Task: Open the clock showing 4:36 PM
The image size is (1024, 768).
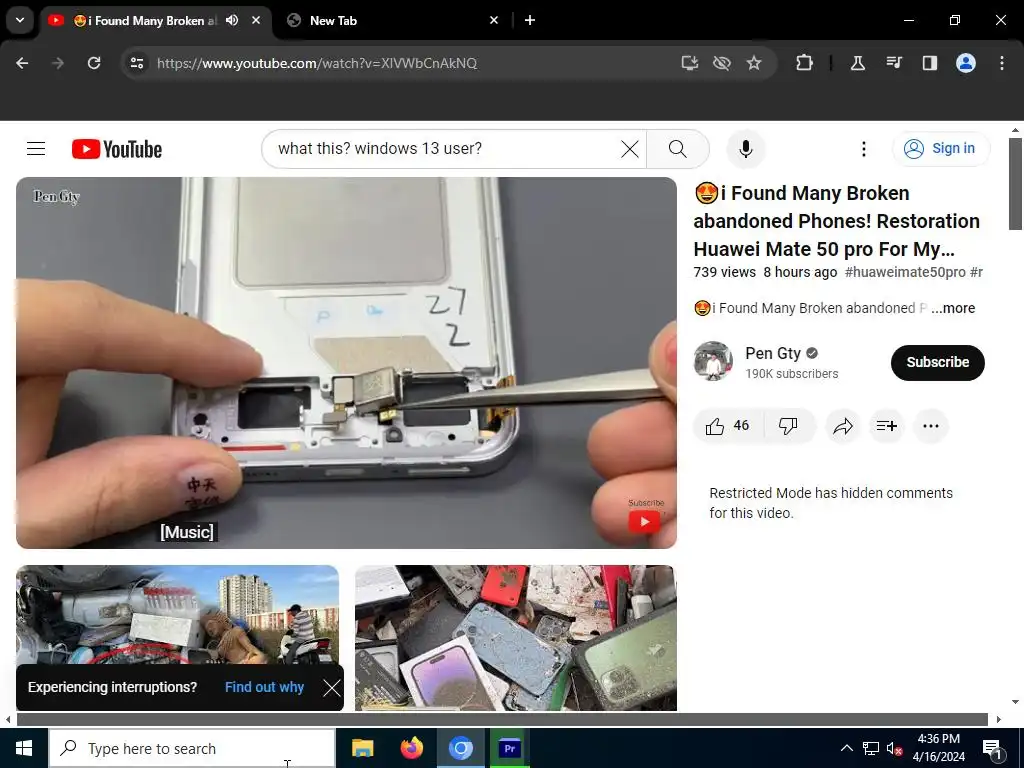Action: pyautogui.click(x=938, y=748)
